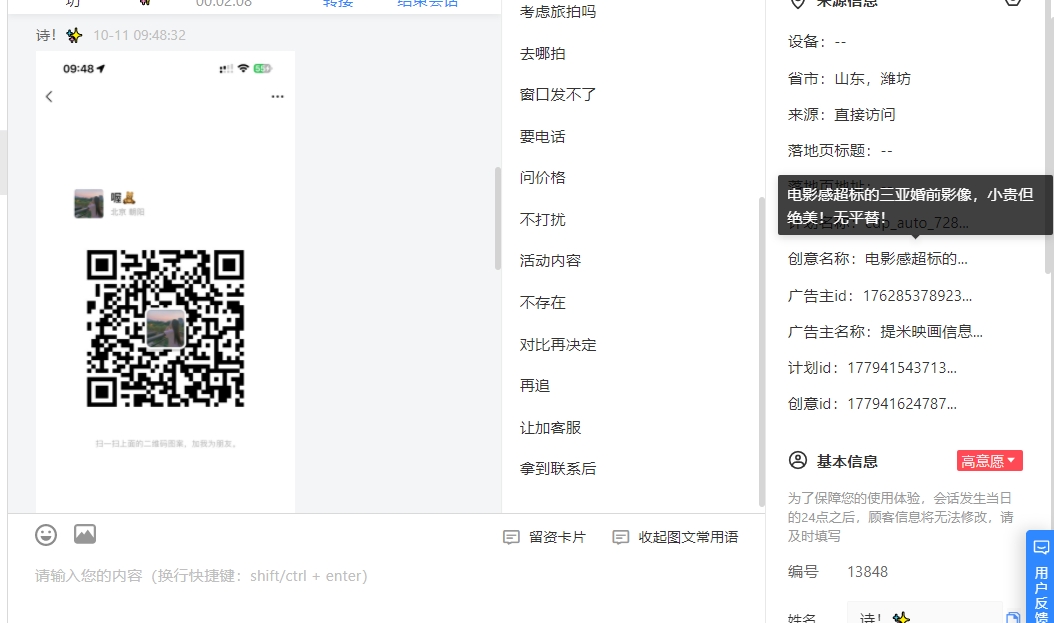
Task: Click the 结束会话 end session link
Action: [428, 3]
